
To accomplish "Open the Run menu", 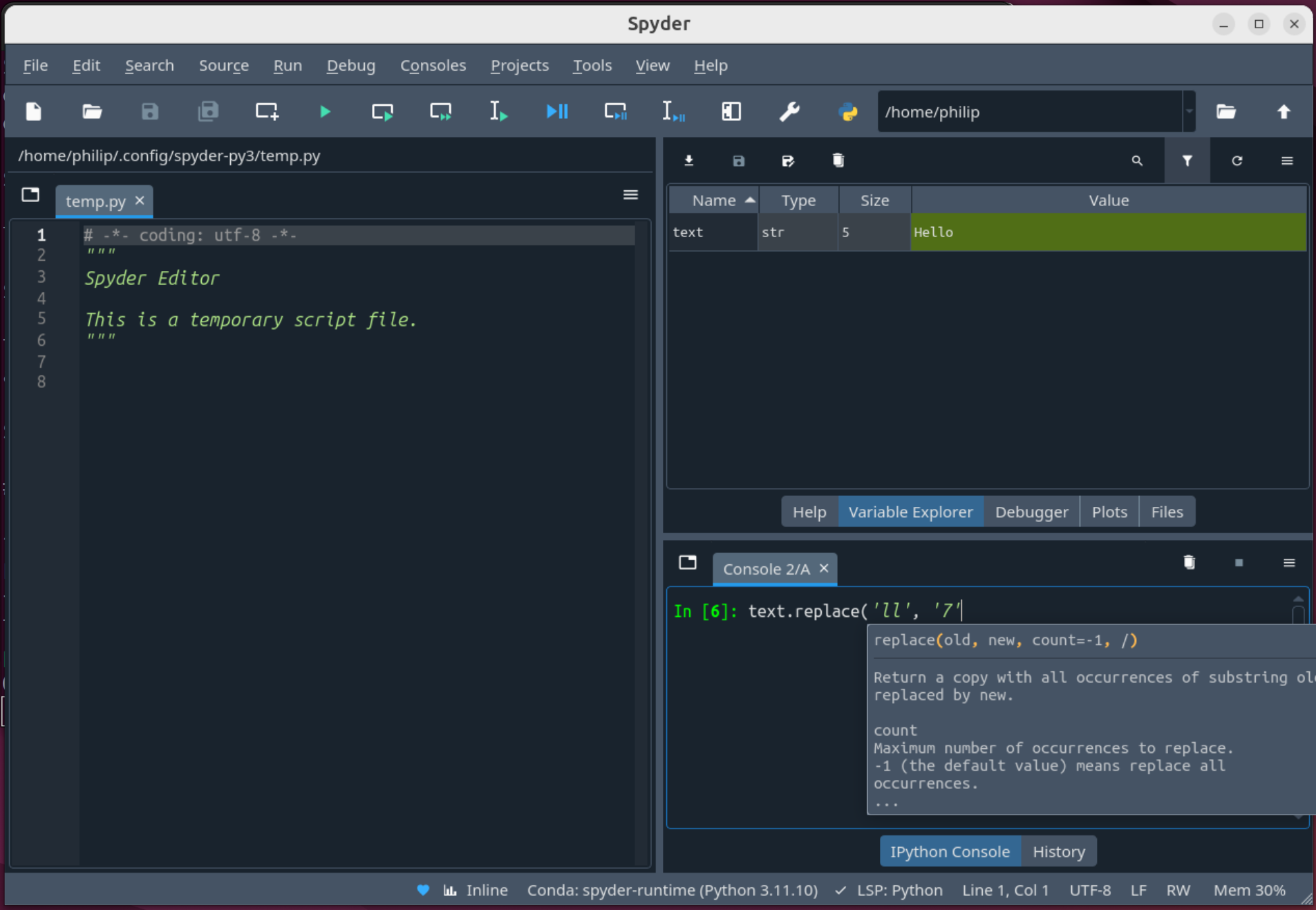I will (288, 65).
